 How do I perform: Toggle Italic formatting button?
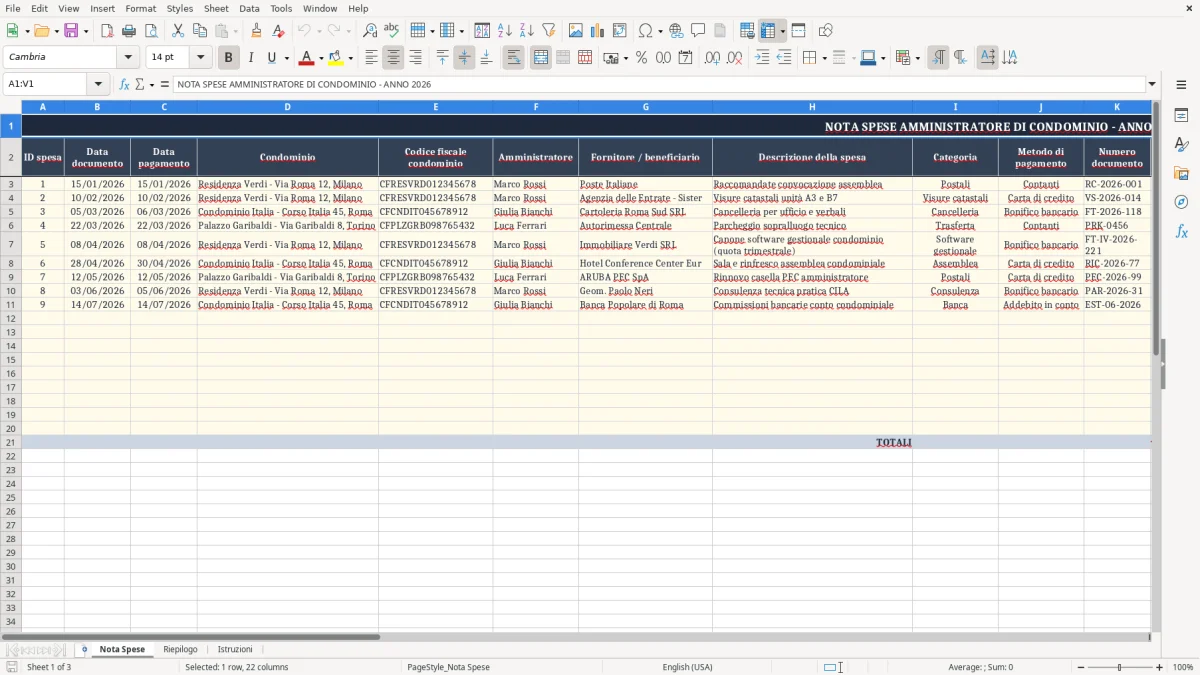[251, 58]
